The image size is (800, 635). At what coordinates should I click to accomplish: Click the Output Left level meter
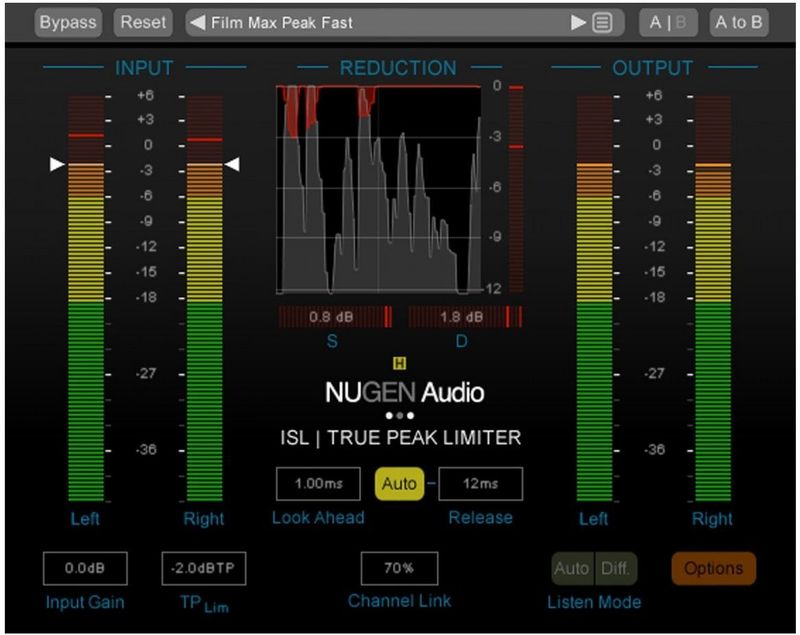click(x=594, y=298)
